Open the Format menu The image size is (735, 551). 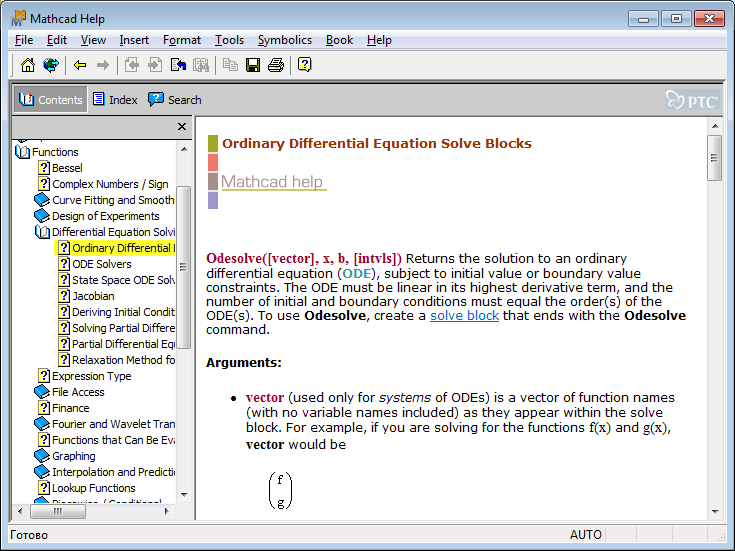click(x=182, y=40)
